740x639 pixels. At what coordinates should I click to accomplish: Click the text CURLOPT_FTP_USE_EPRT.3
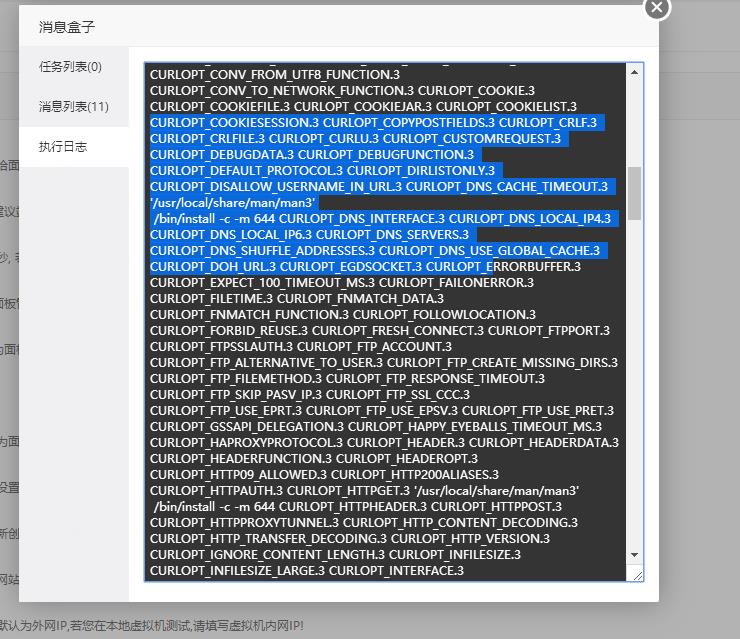pyautogui.click(x=226, y=412)
